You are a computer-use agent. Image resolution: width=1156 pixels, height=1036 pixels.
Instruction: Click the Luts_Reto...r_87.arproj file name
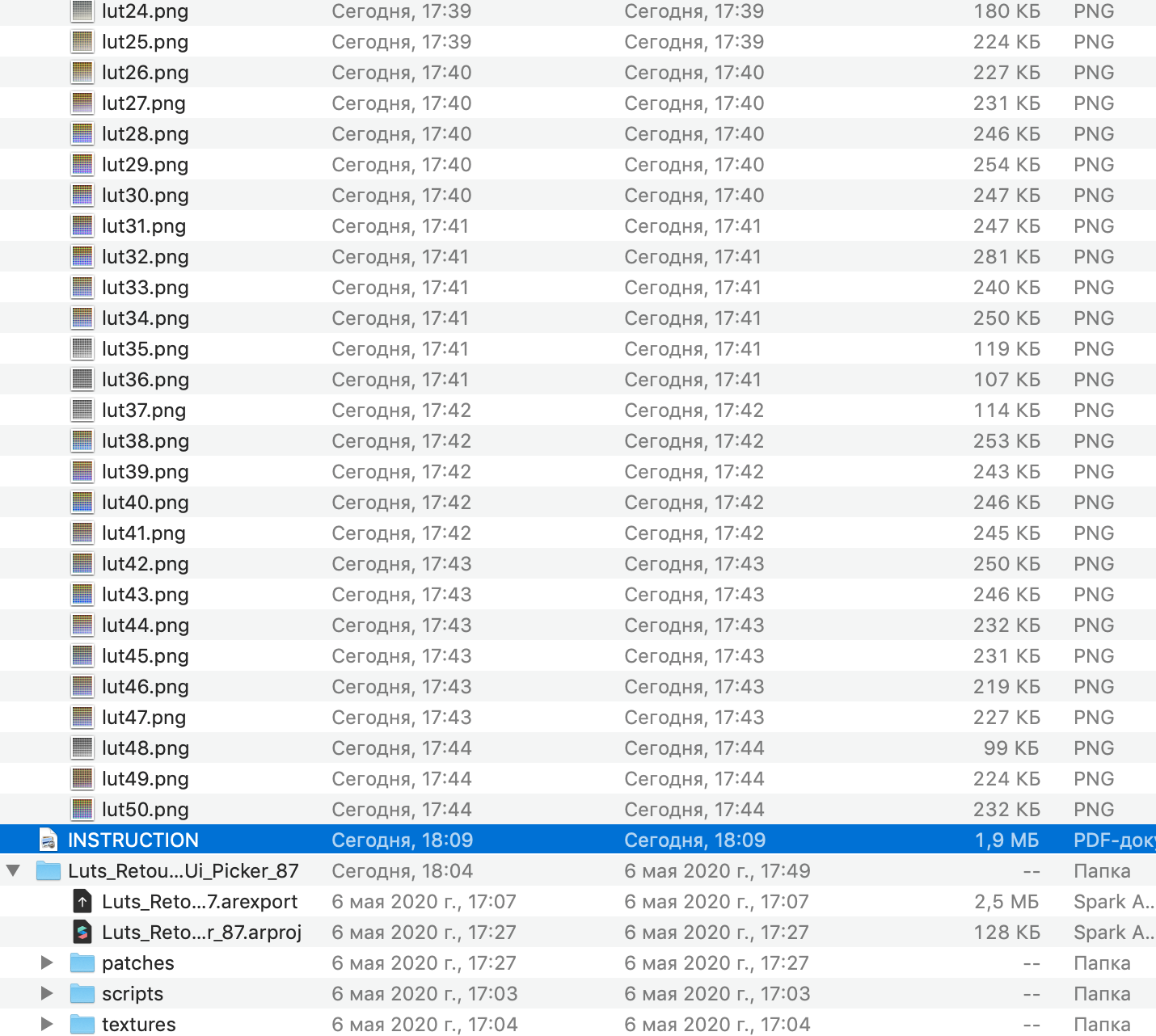pyautogui.click(x=202, y=933)
